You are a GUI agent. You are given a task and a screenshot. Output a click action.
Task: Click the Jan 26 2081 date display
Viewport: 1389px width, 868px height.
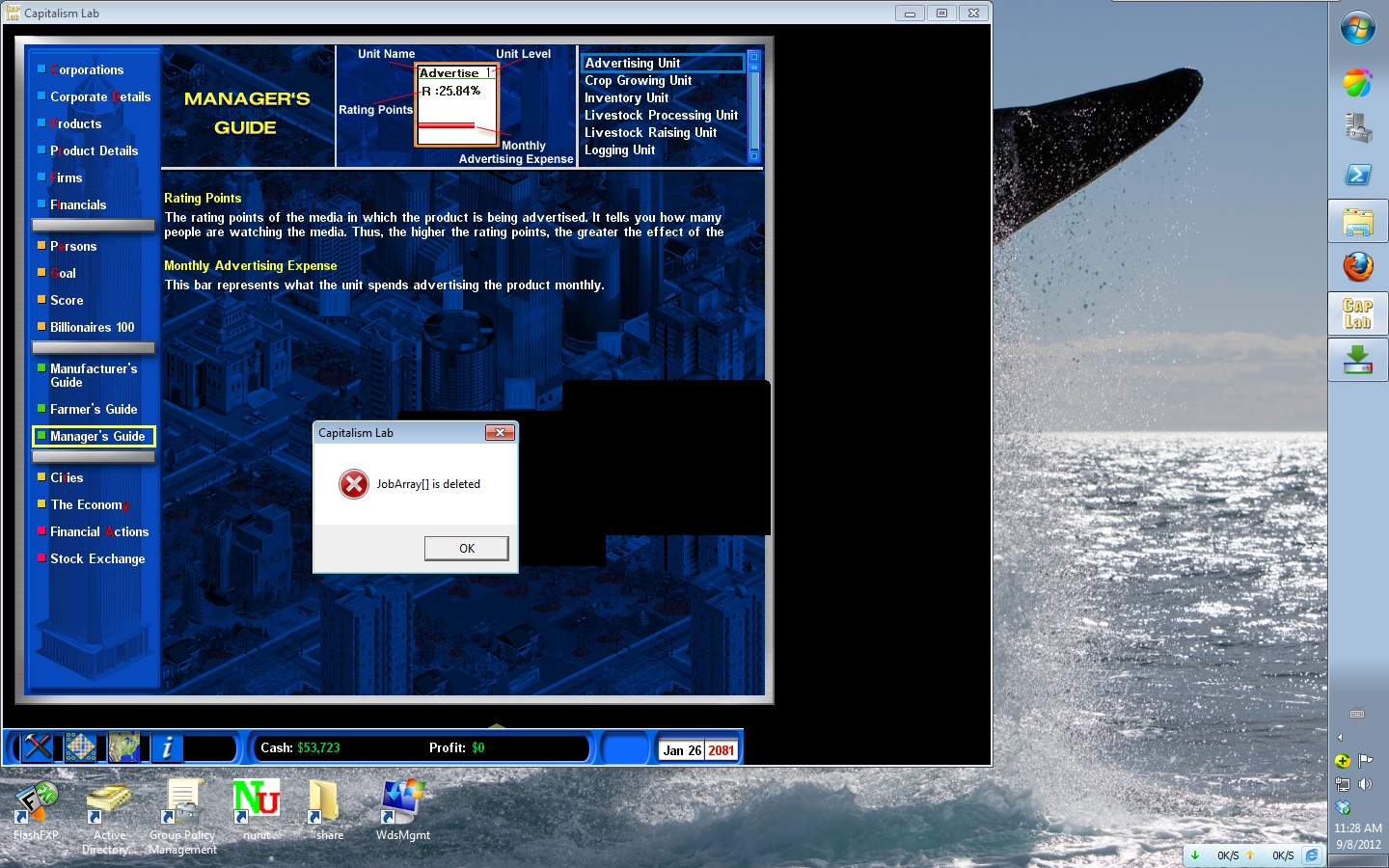(699, 749)
